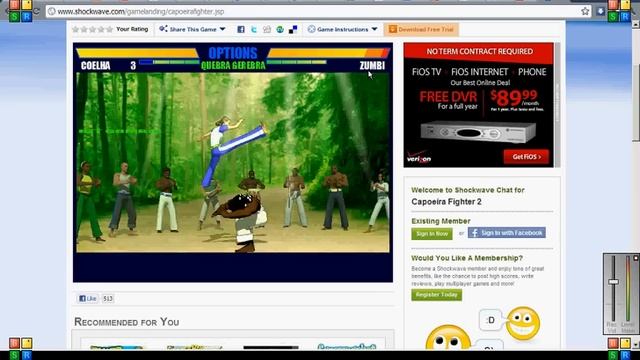Click the Sign In Now button
Viewport: 640px width, 360px height.
click(x=432, y=234)
